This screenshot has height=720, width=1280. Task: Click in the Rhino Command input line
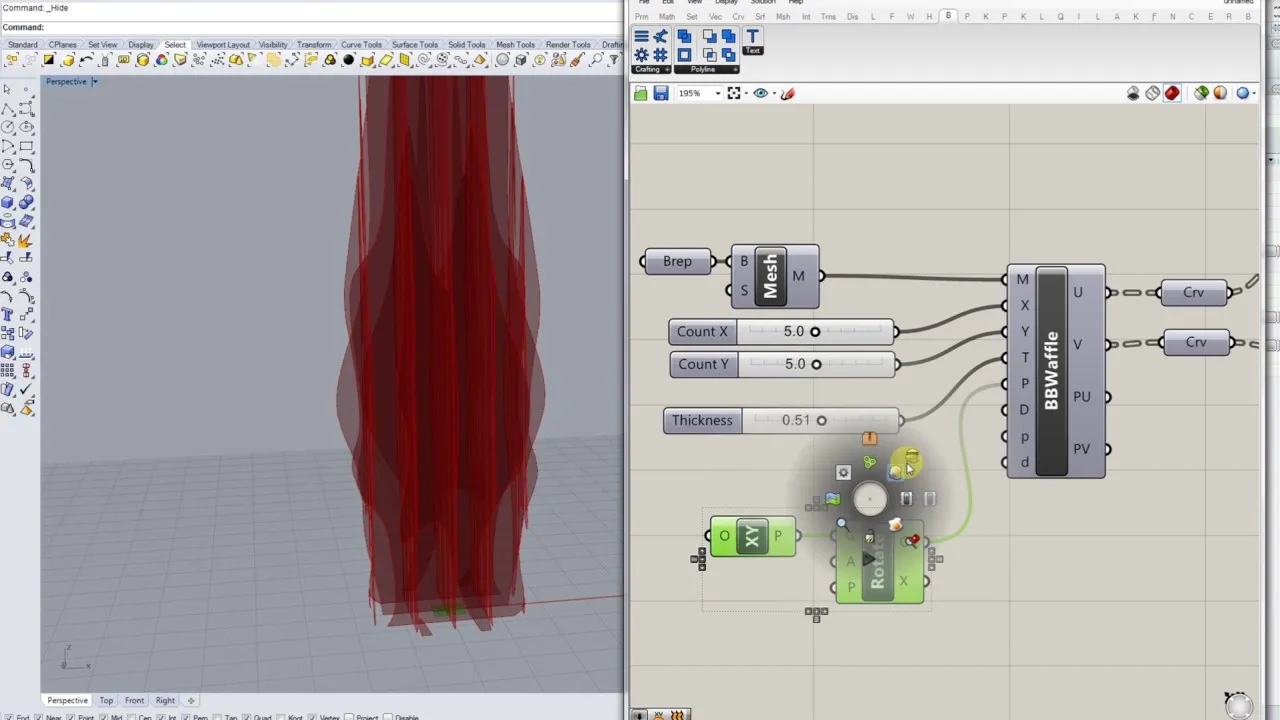(x=330, y=27)
